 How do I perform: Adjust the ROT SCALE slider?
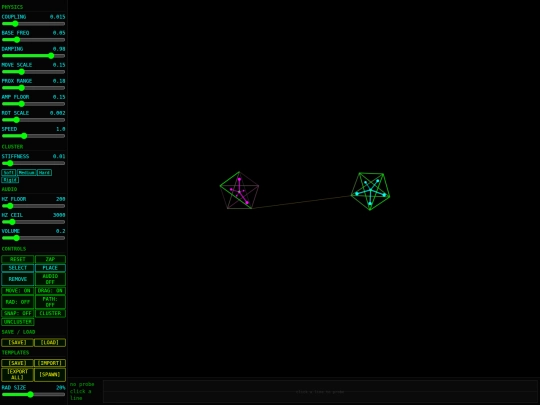[x=33, y=120]
